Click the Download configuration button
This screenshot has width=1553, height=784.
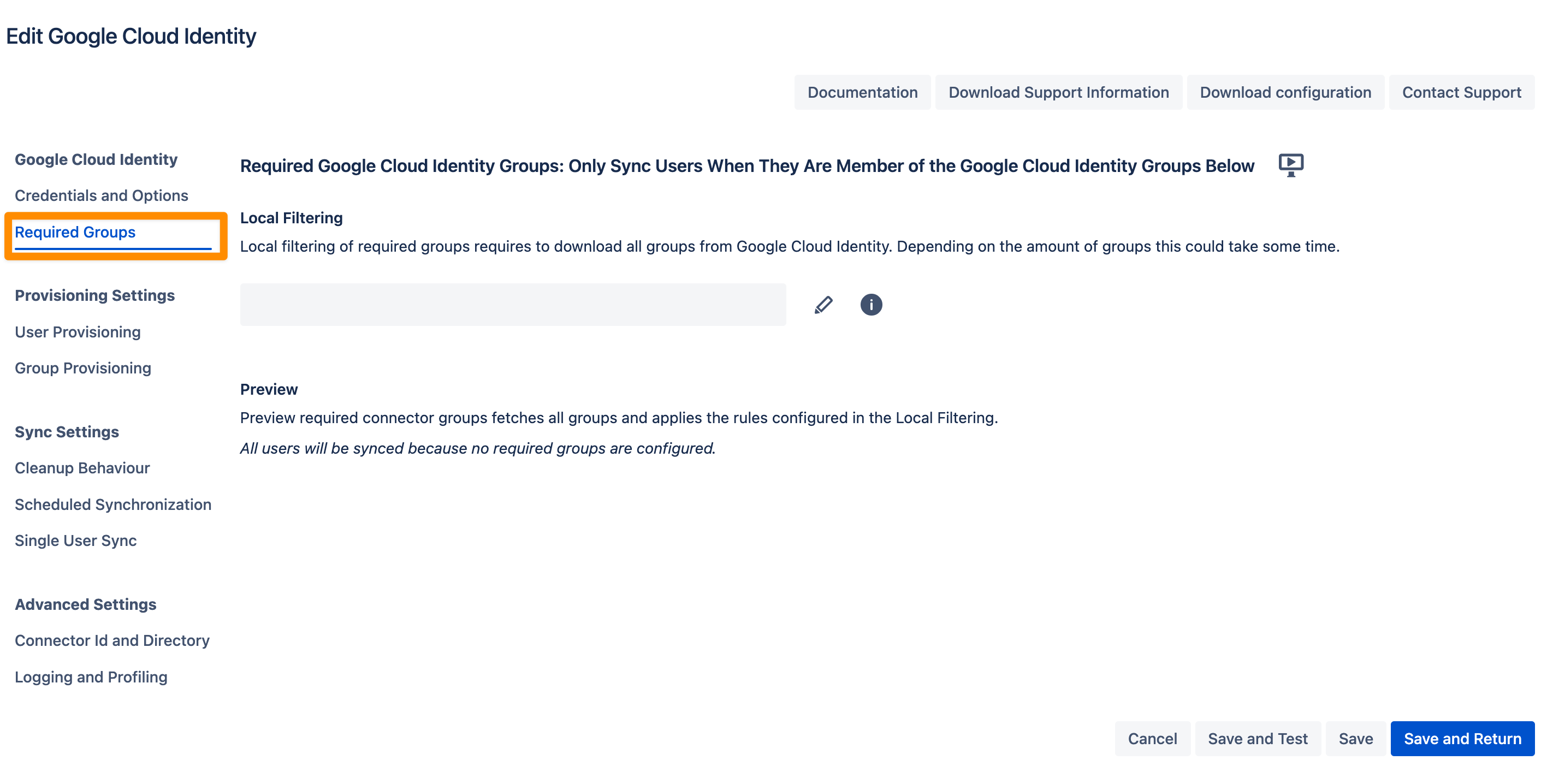(1285, 92)
